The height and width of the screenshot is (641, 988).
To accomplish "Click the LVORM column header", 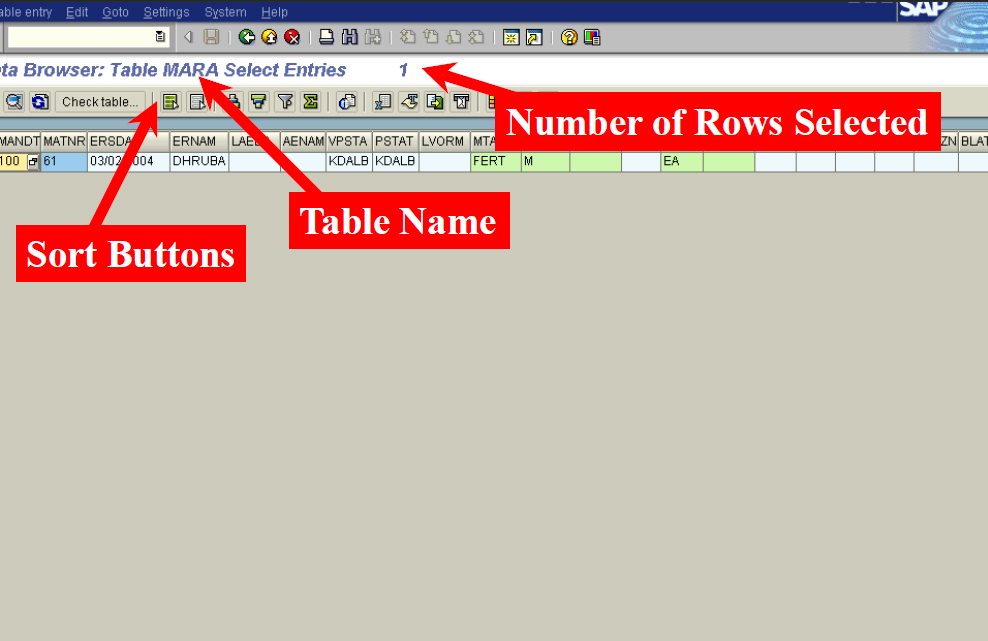I will (444, 142).
